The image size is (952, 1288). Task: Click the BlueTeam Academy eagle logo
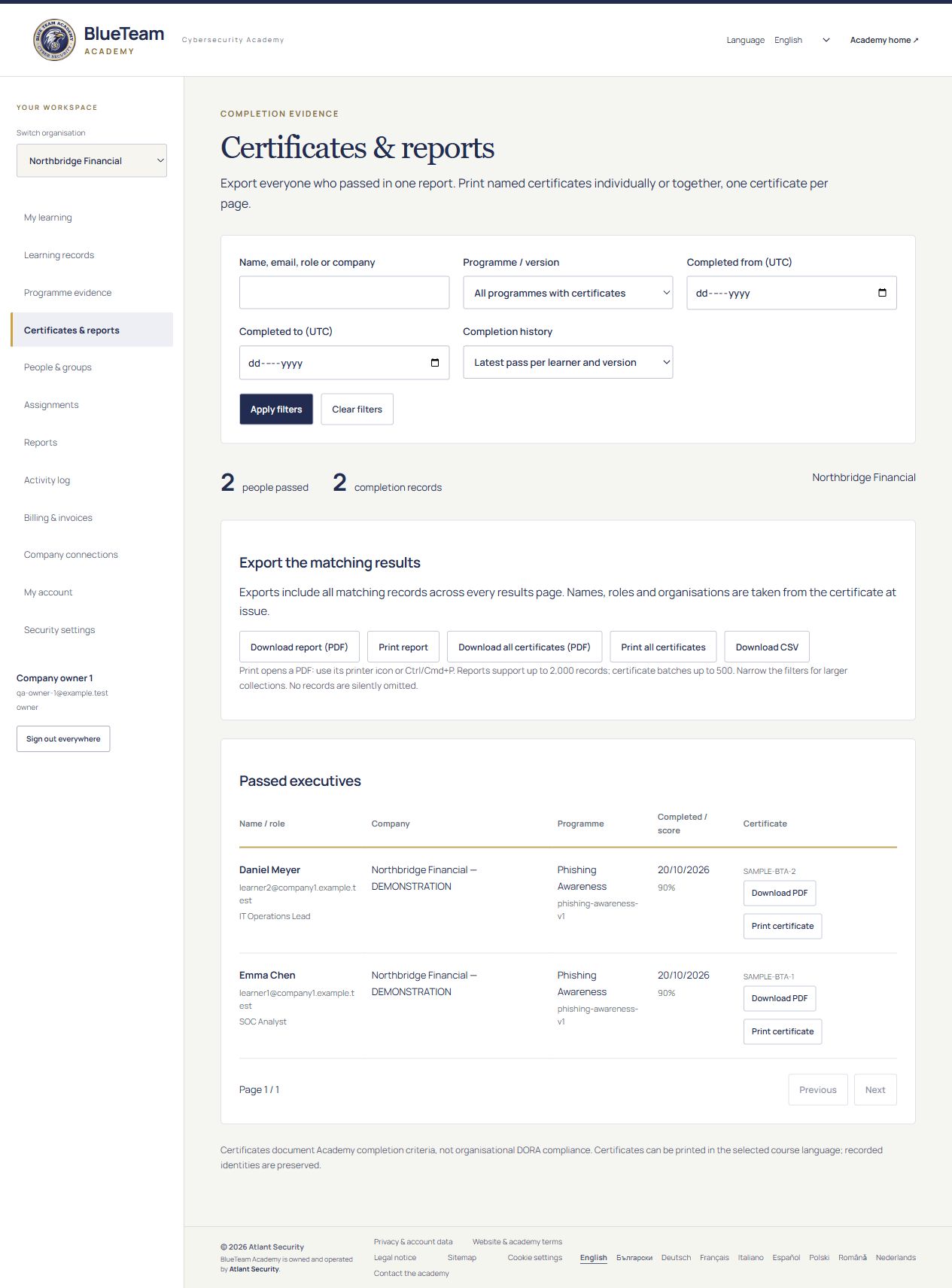tap(54, 40)
